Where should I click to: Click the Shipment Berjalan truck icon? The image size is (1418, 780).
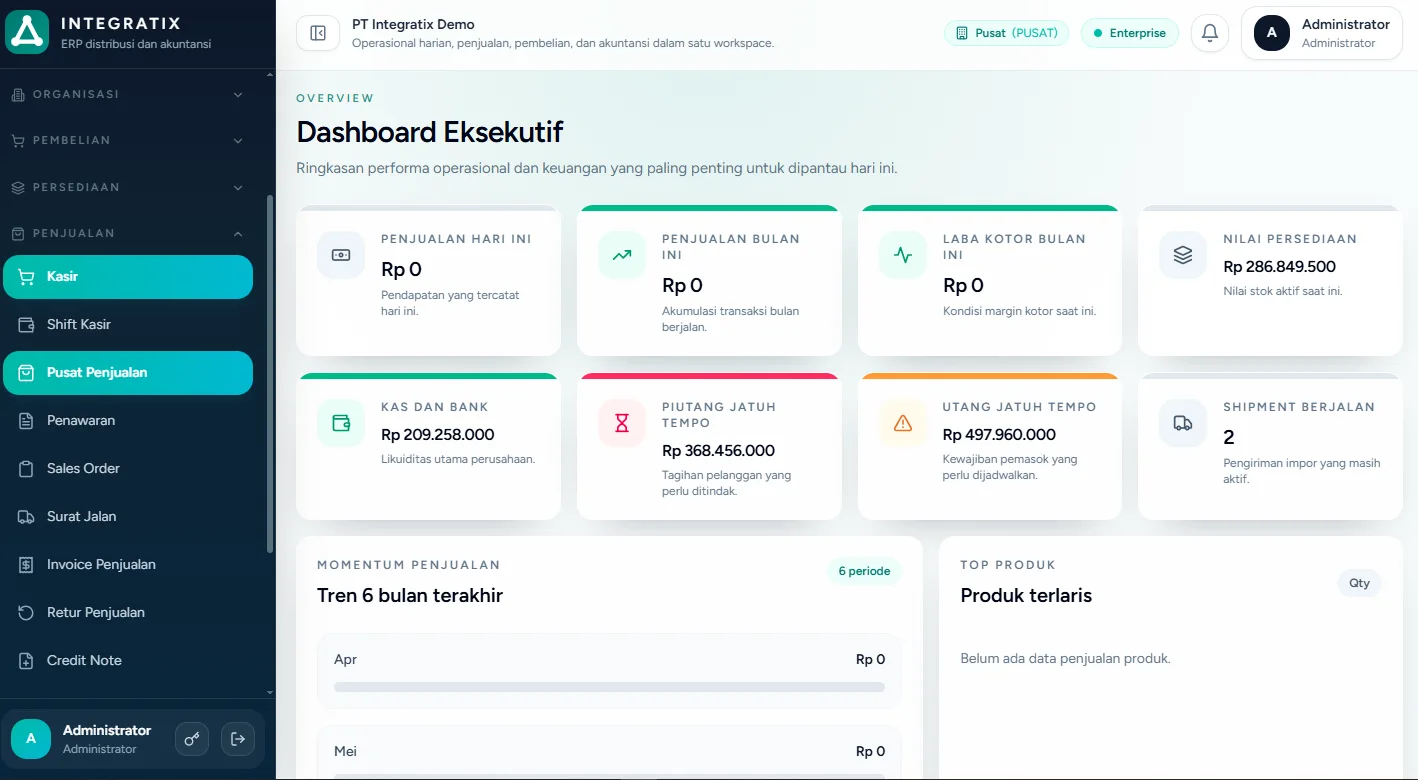point(1183,423)
